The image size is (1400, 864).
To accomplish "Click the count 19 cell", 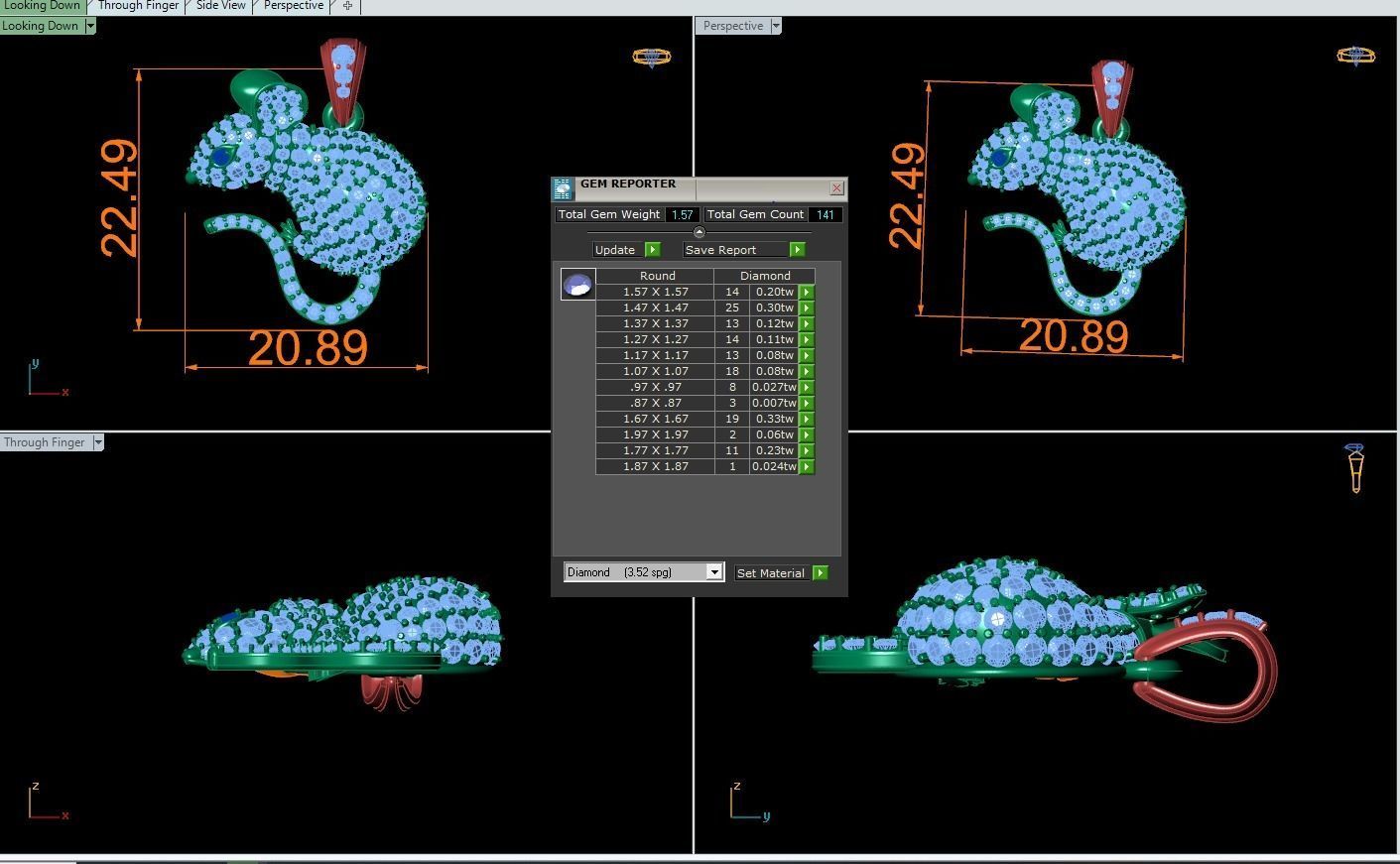I will (732, 419).
